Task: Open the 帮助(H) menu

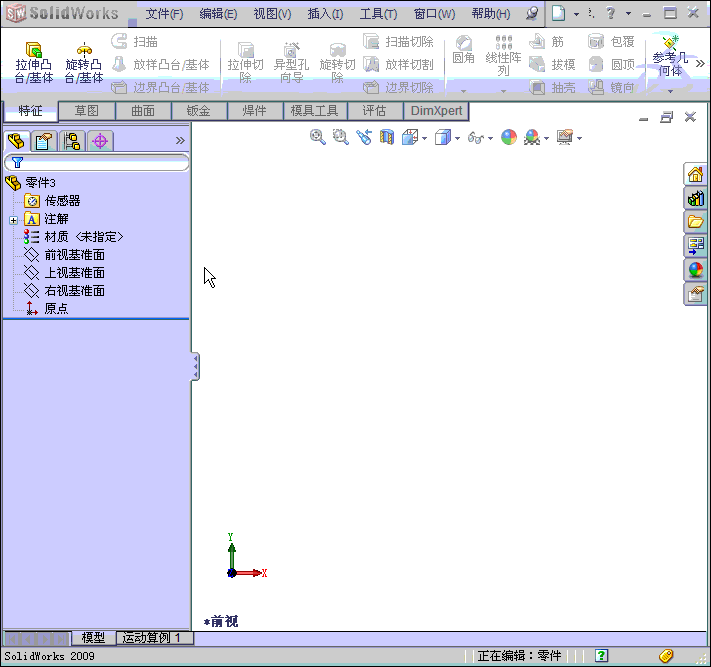Action: coord(491,14)
